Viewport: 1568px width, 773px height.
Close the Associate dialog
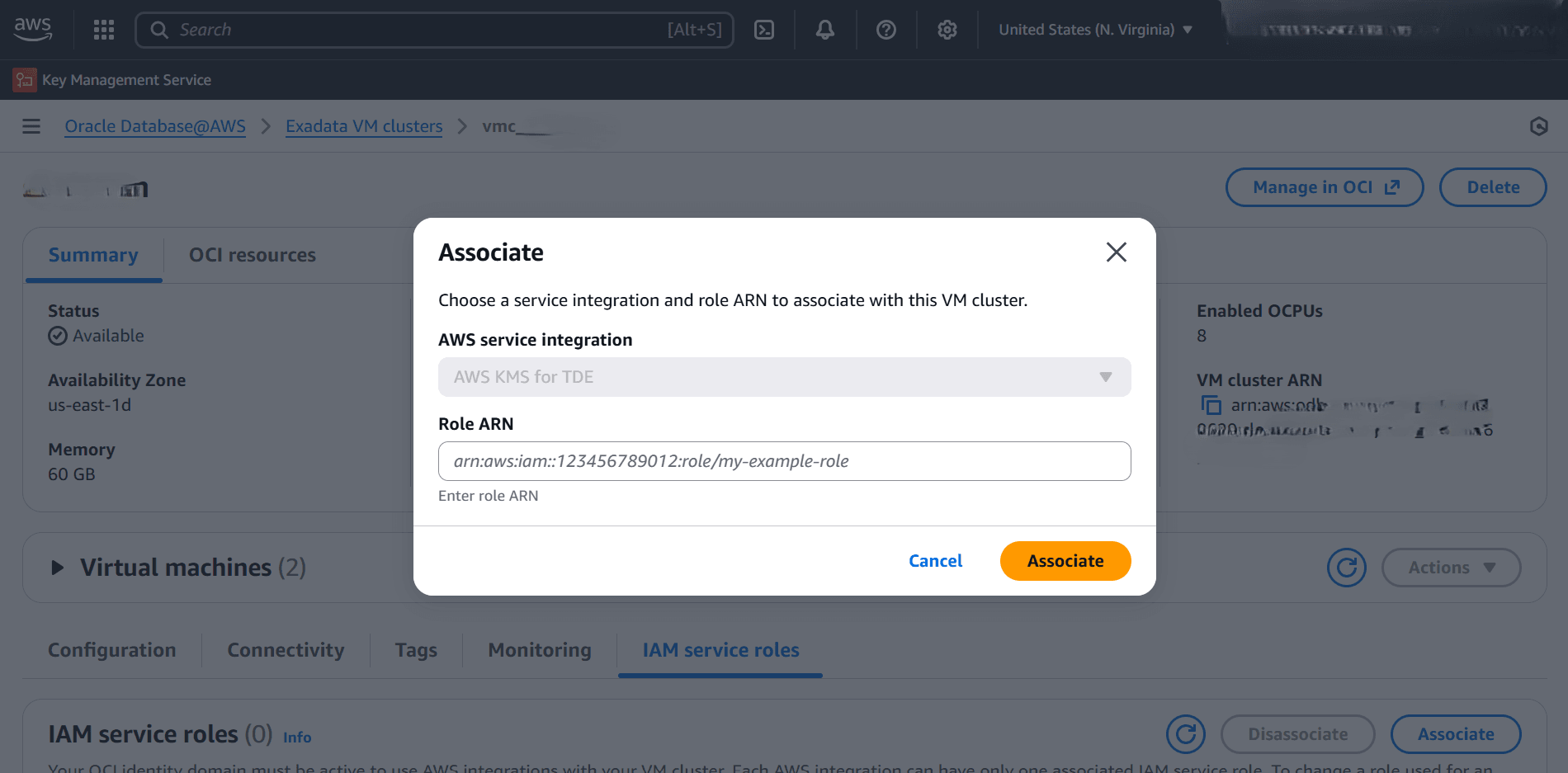click(1117, 252)
